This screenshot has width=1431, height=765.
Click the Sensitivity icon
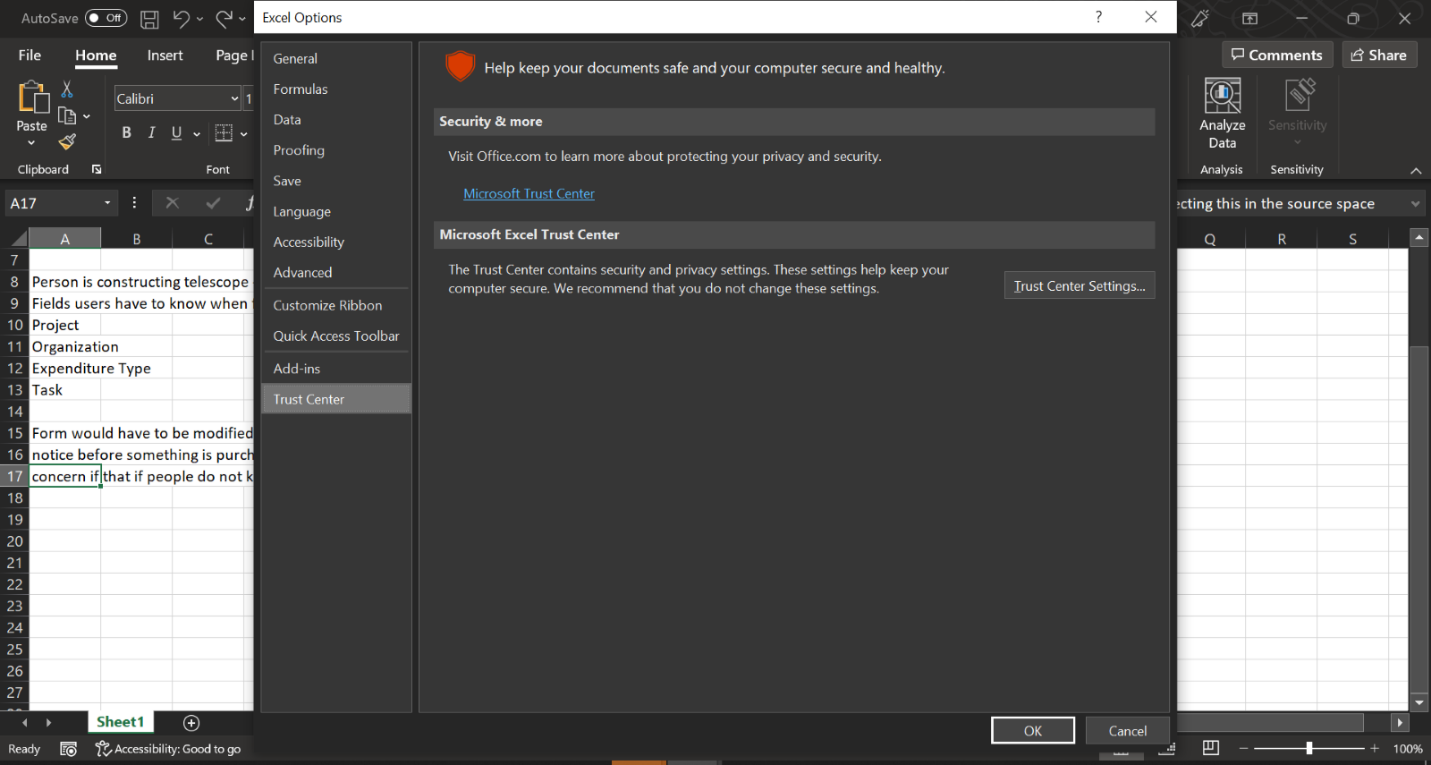coord(1298,96)
